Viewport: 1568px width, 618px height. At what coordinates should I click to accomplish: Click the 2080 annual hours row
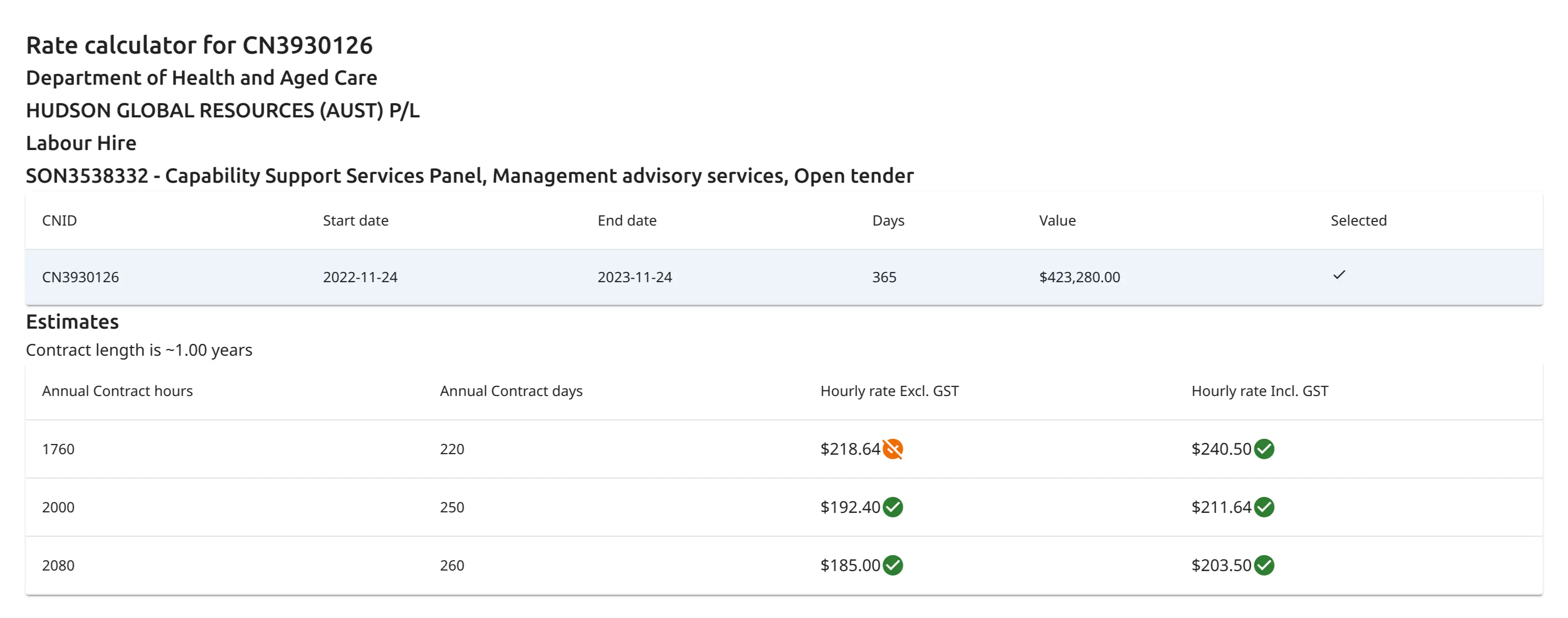[x=59, y=565]
